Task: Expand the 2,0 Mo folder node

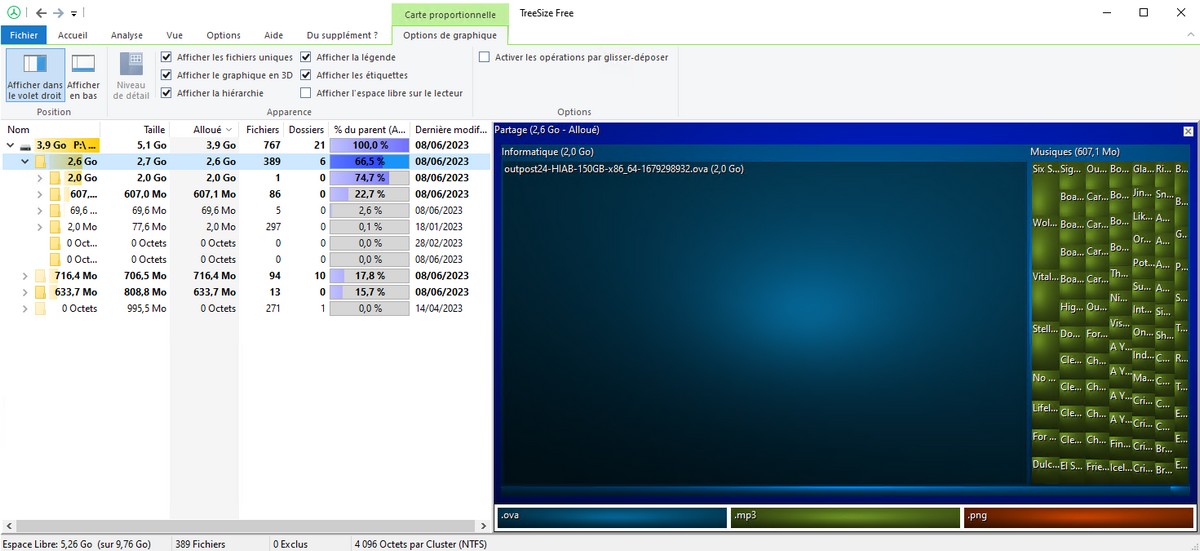Action: click(40, 226)
